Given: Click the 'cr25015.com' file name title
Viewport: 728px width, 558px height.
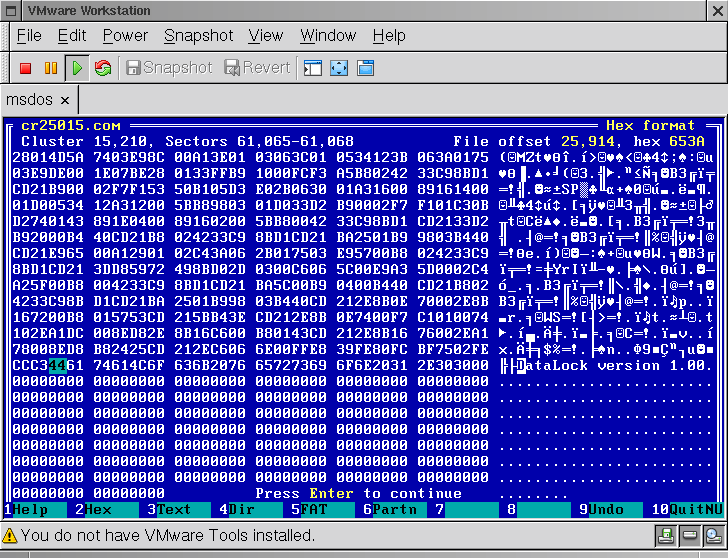Looking at the screenshot, I should 71,125.
